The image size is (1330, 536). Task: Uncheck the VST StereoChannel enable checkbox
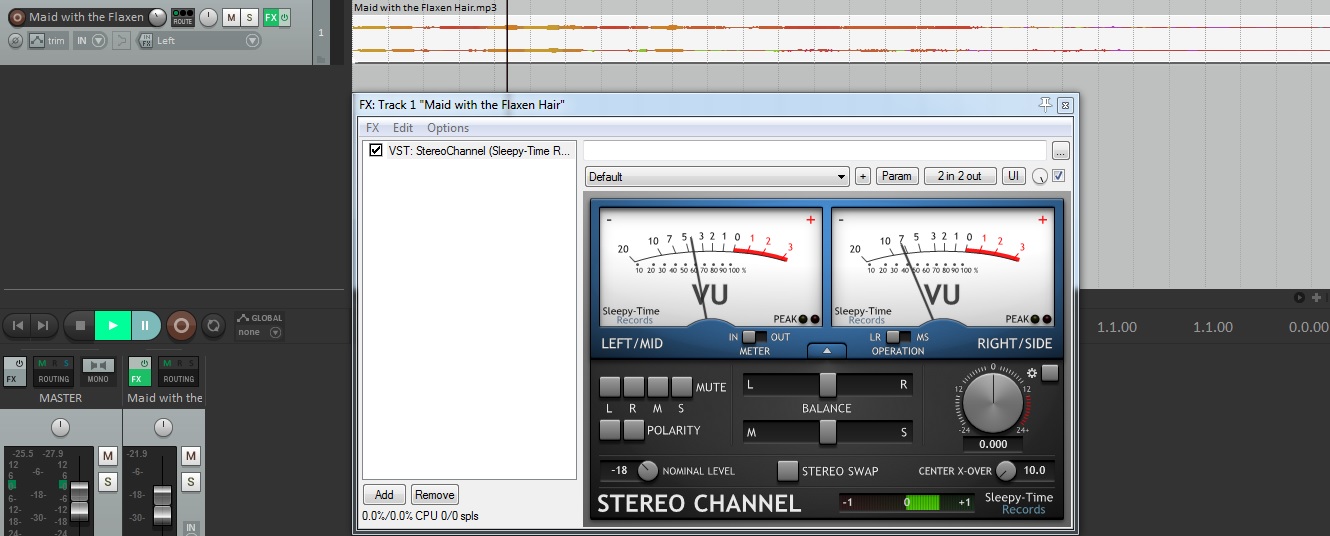376,151
